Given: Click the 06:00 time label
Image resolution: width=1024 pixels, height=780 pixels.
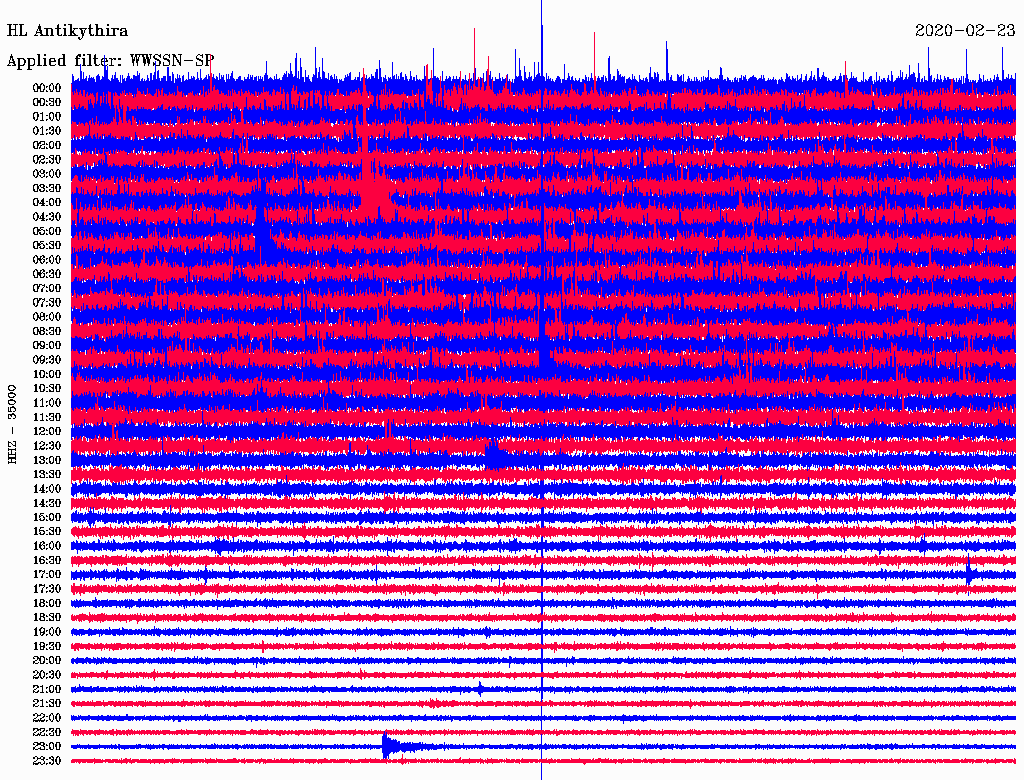Looking at the screenshot, I should [x=47, y=260].
